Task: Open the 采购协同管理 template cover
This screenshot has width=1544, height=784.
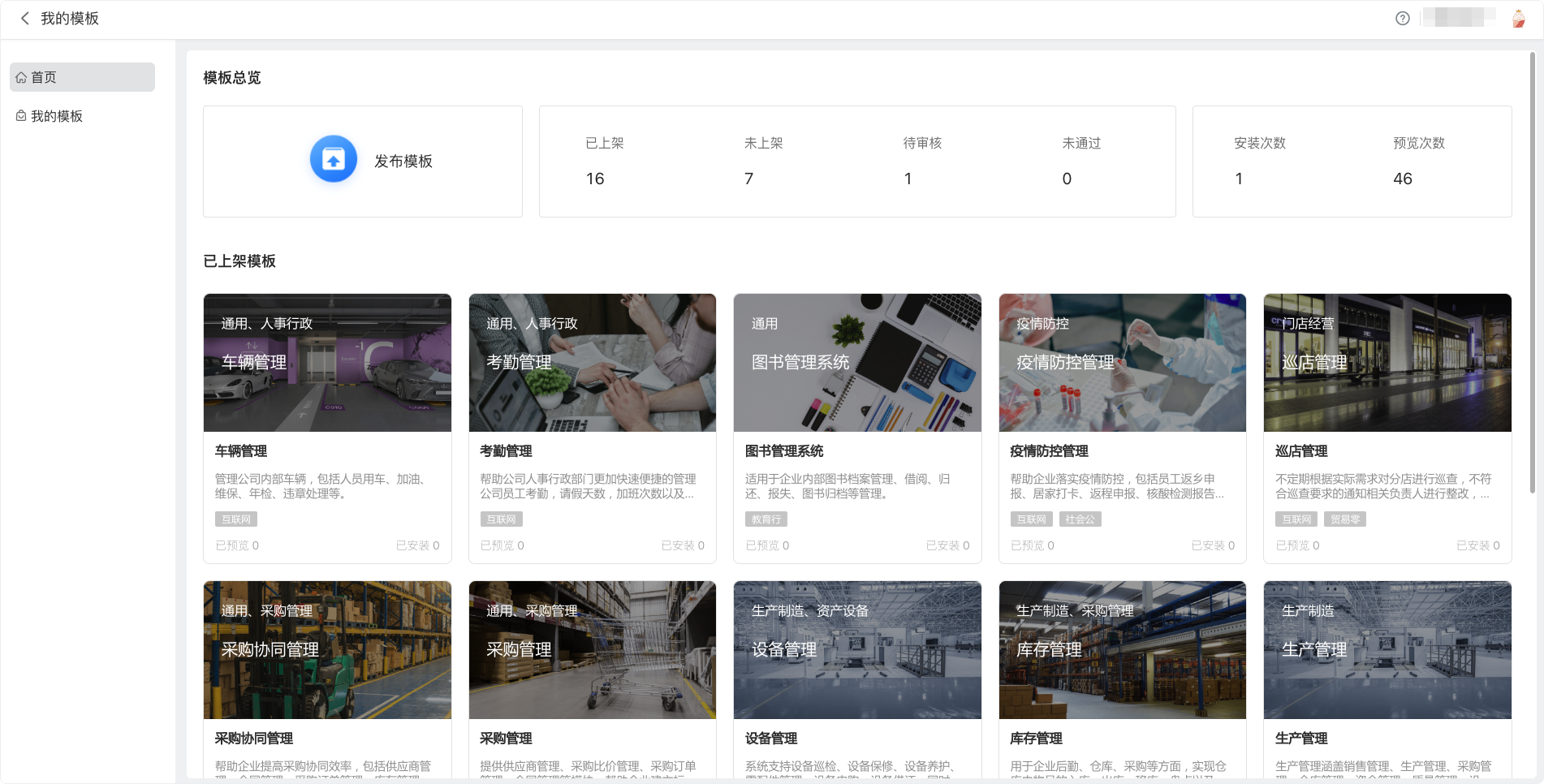Action: pyautogui.click(x=327, y=650)
